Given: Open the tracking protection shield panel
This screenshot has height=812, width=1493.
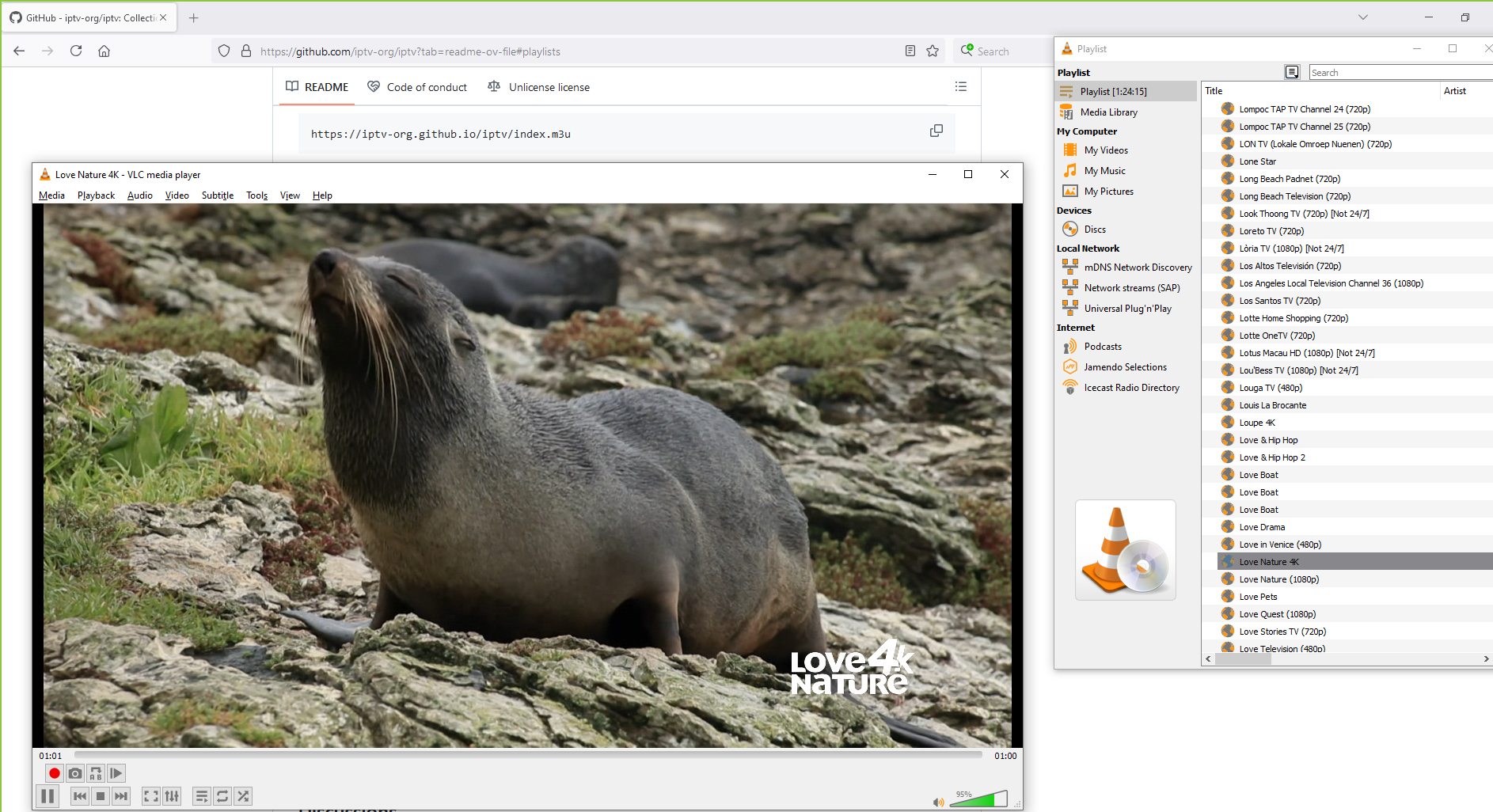Looking at the screenshot, I should 224,51.
